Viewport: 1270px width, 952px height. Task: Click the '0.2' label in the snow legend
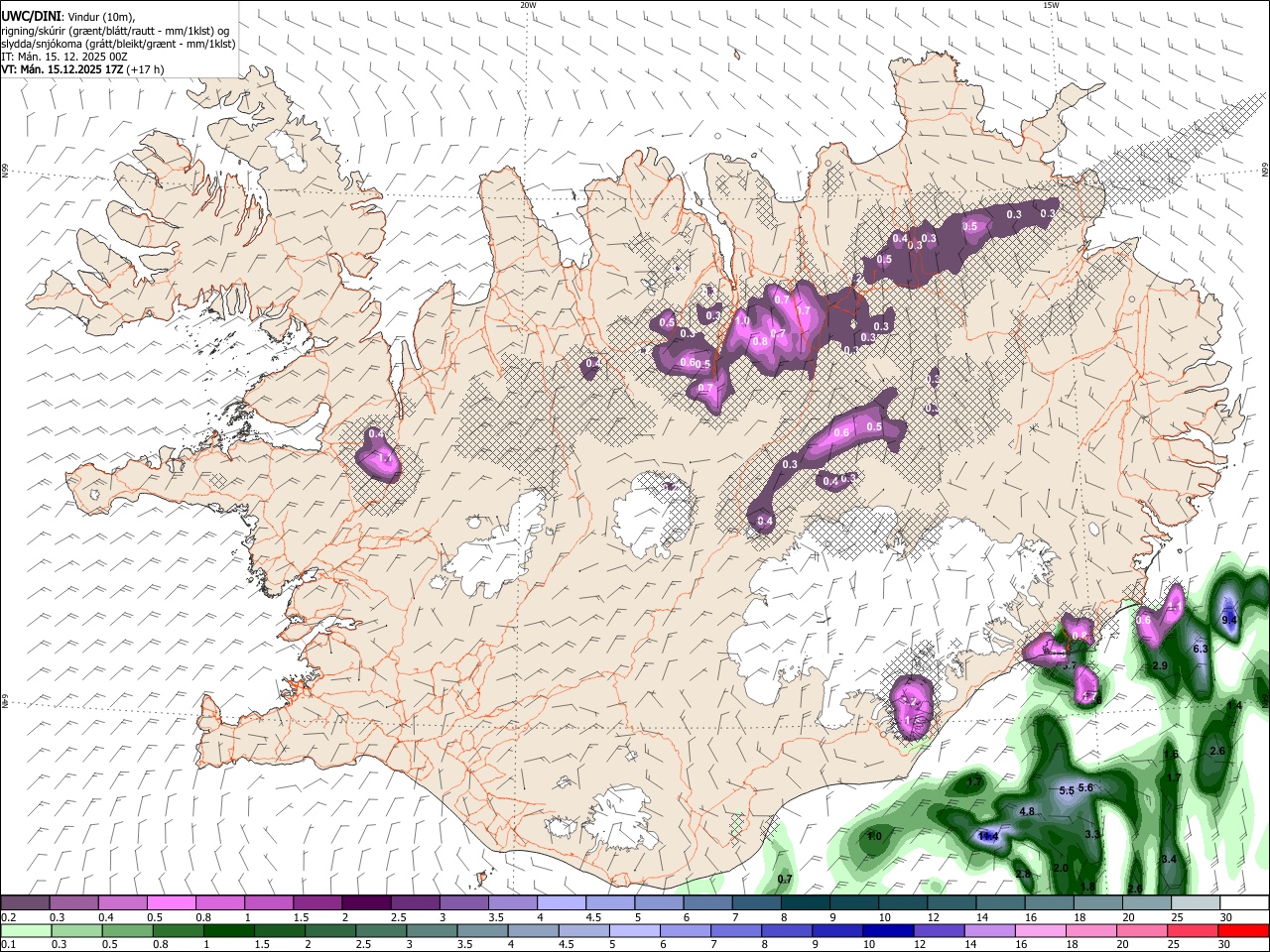[9, 917]
